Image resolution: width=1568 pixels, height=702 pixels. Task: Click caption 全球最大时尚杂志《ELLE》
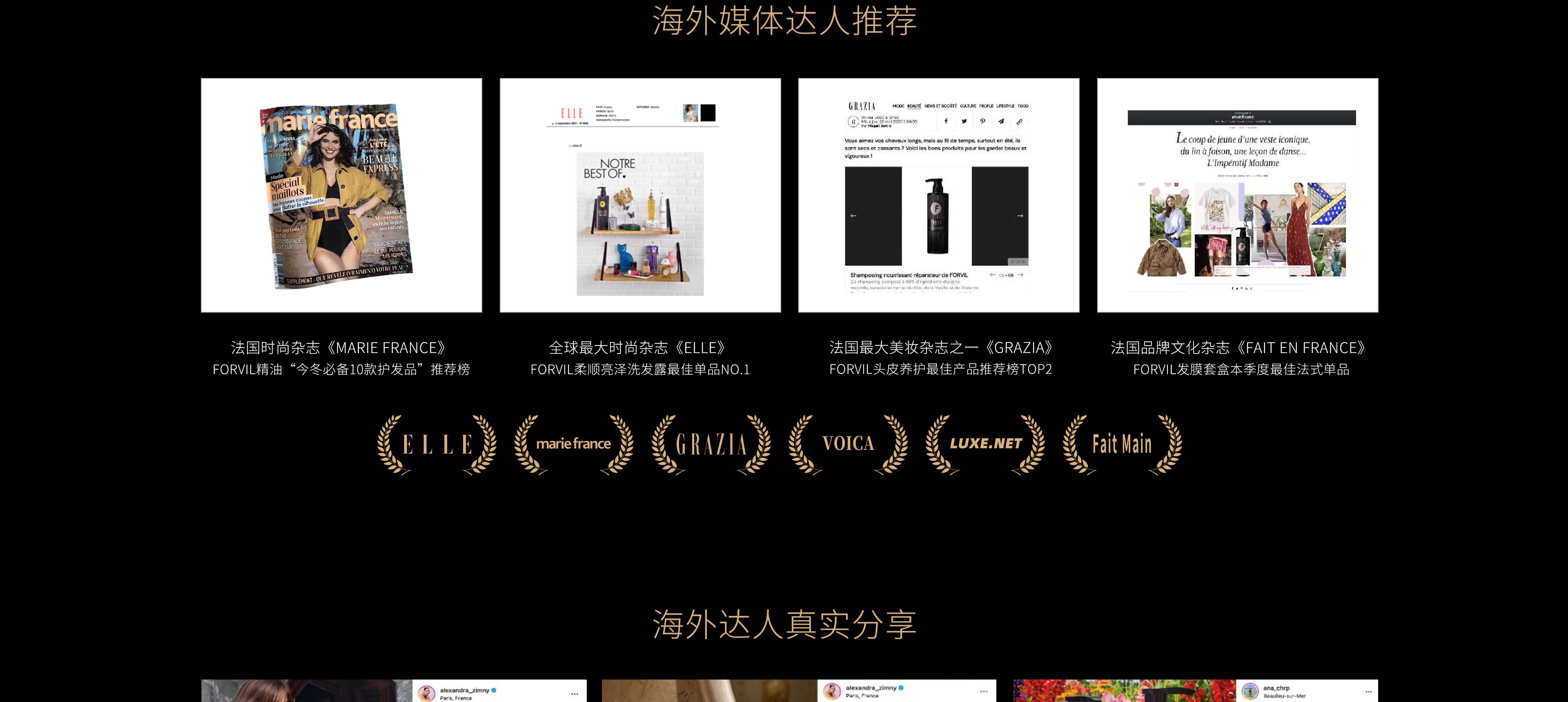coord(640,348)
